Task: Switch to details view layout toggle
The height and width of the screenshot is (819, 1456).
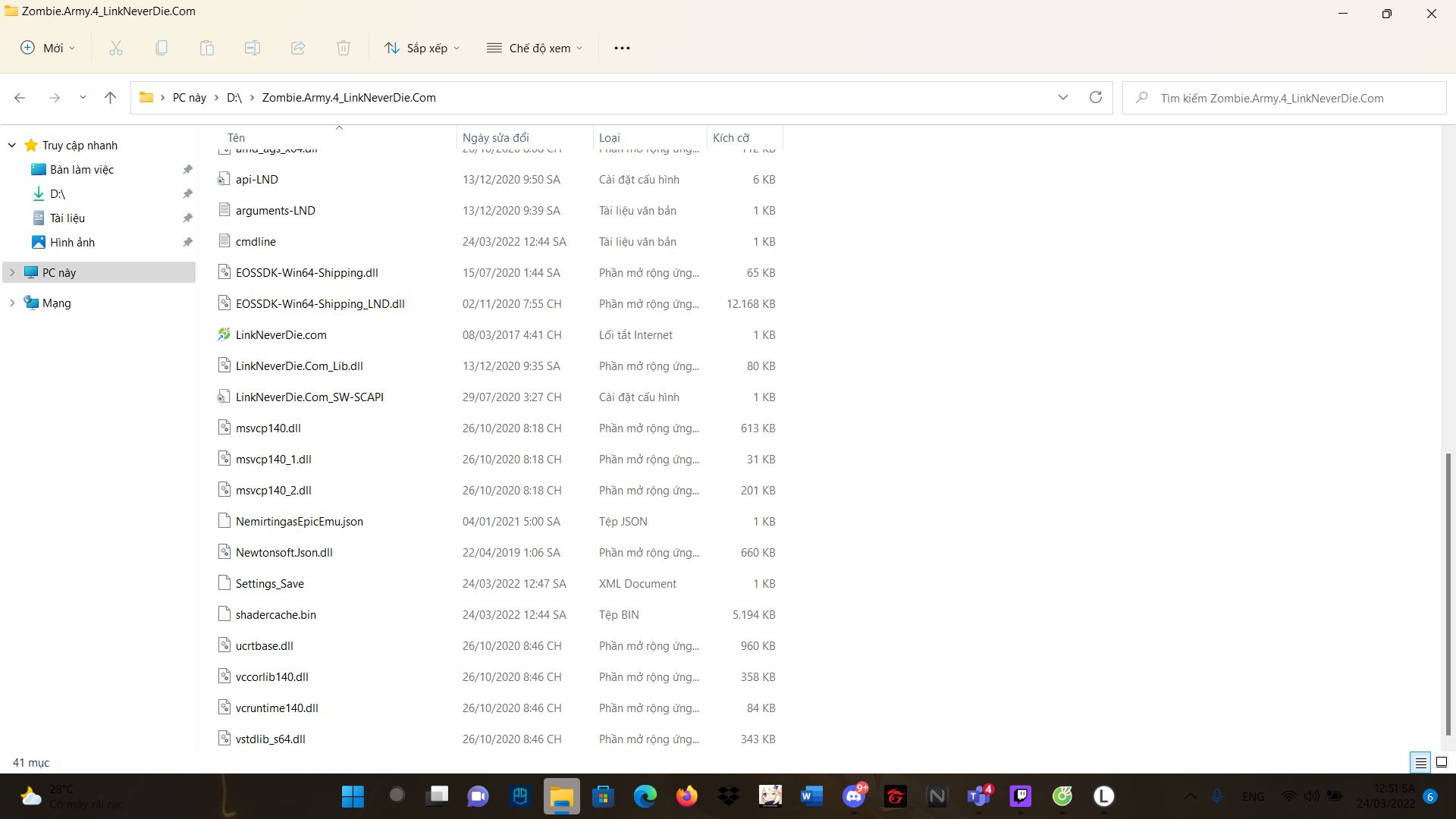Action: (x=1420, y=763)
